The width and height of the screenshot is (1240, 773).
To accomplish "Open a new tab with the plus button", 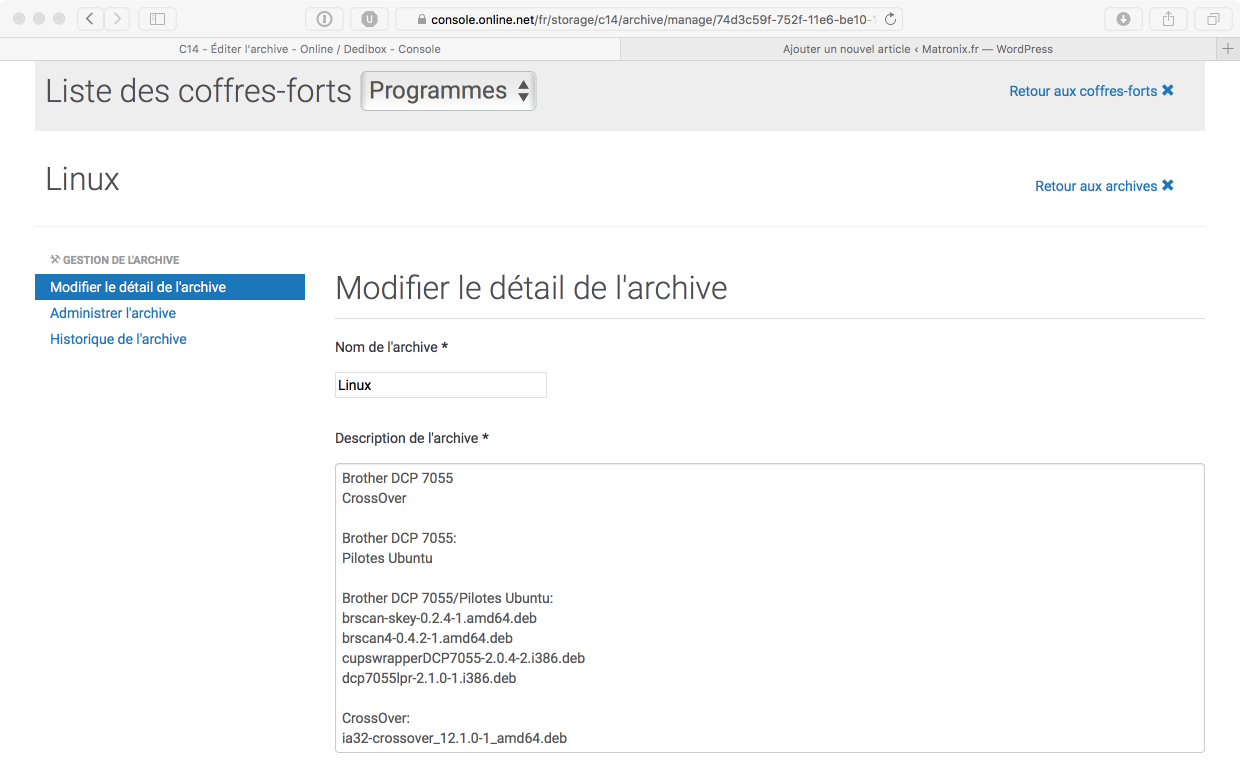I will [x=1227, y=49].
